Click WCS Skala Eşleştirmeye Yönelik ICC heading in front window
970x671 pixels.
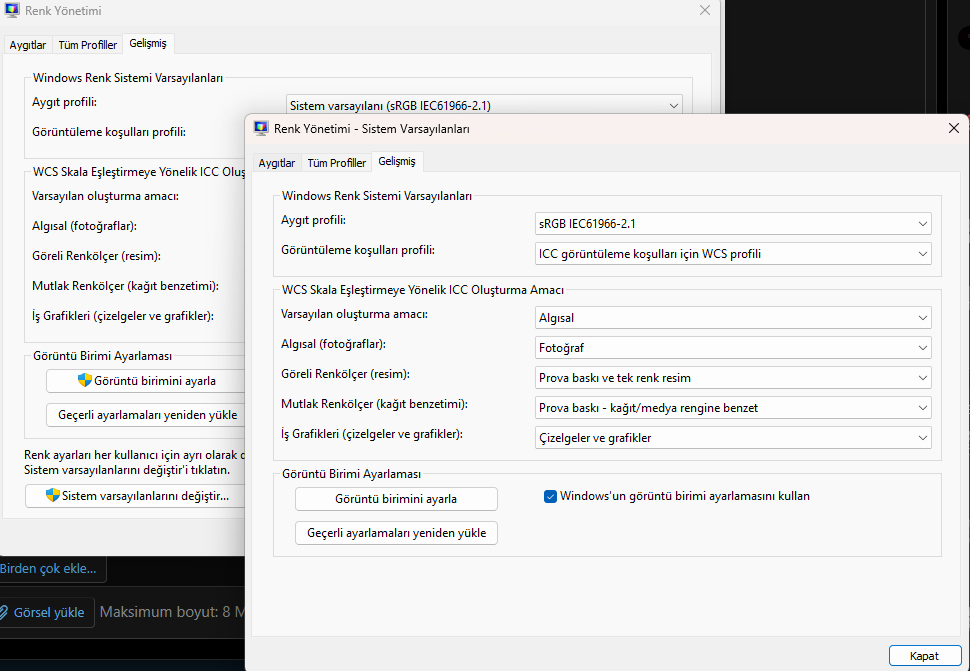[x=423, y=290]
